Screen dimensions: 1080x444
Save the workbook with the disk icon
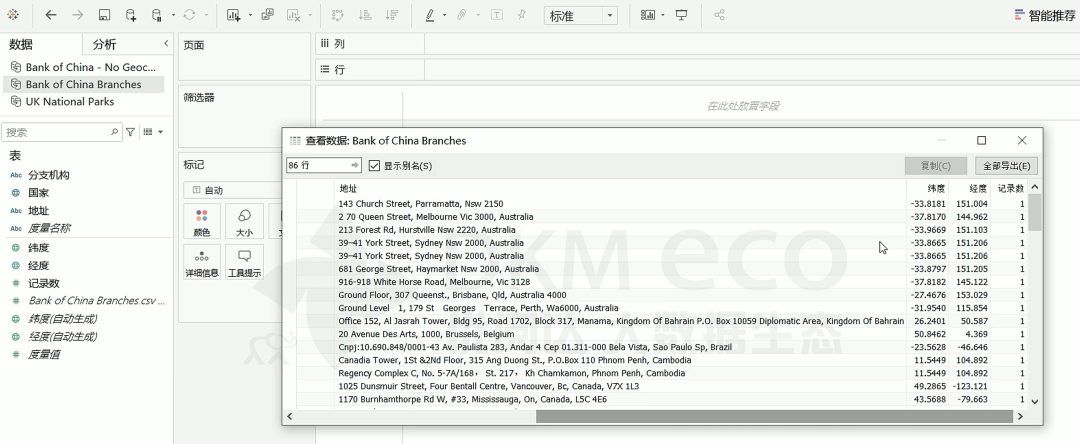click(105, 14)
